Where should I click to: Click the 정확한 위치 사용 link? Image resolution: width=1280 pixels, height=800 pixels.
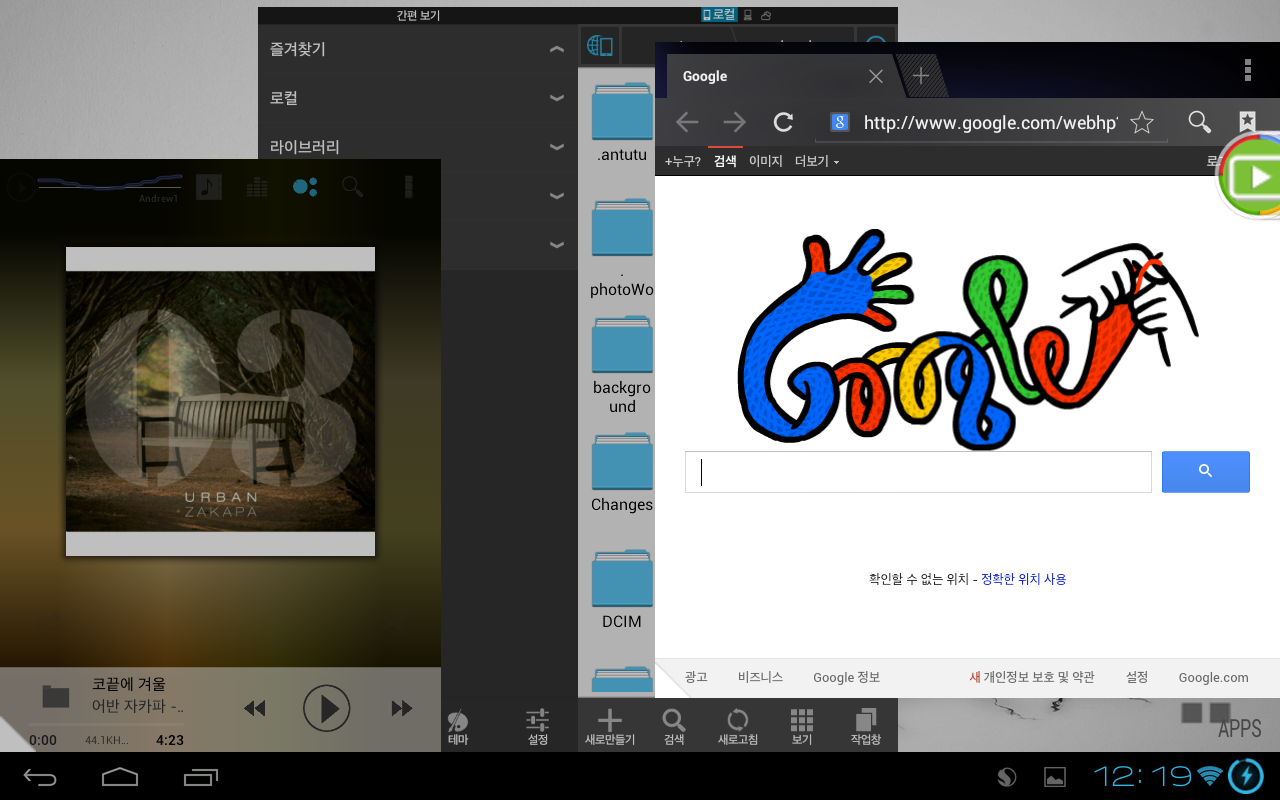coord(1023,579)
